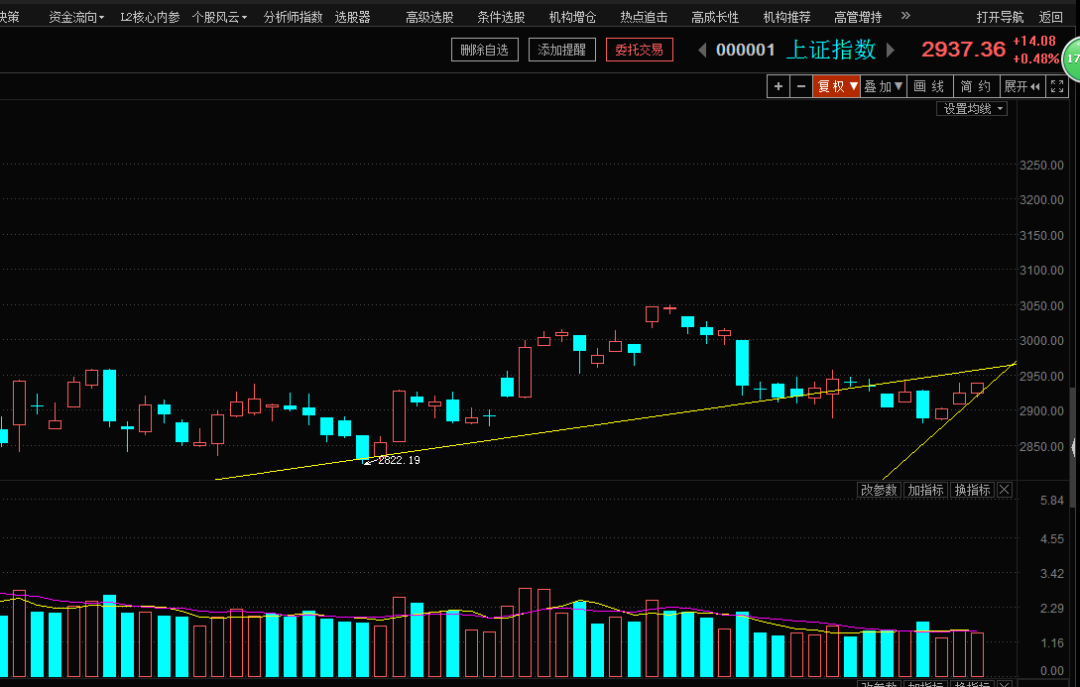Click 换指标 to switch indicator

point(972,489)
